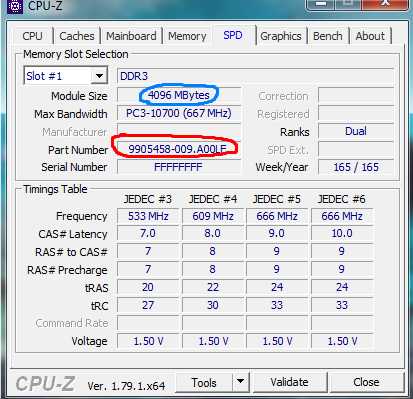
Task: Click JEDEC #6 frequency 666 MHz cell
Action: [342, 216]
